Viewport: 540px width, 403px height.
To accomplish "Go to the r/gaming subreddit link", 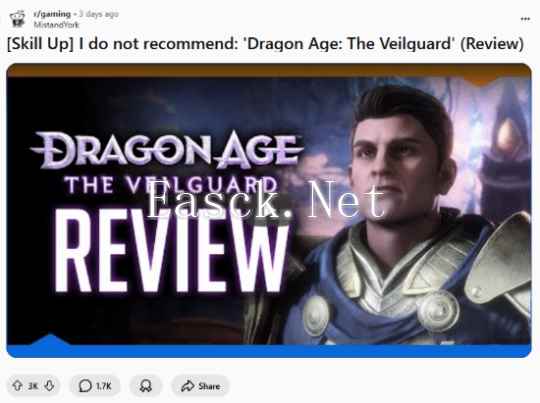I will 52,14.
